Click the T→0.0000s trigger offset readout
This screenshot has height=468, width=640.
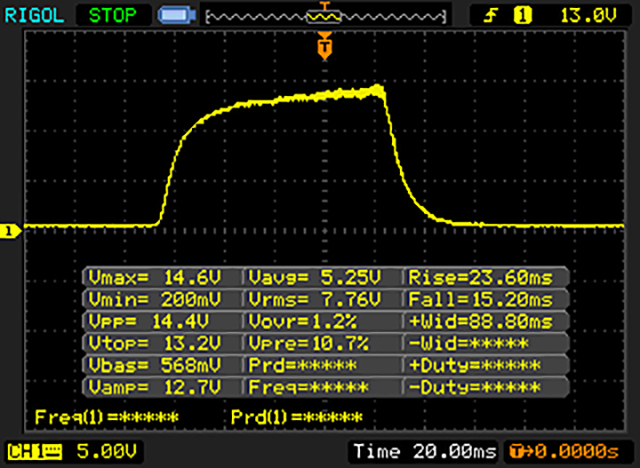click(564, 452)
